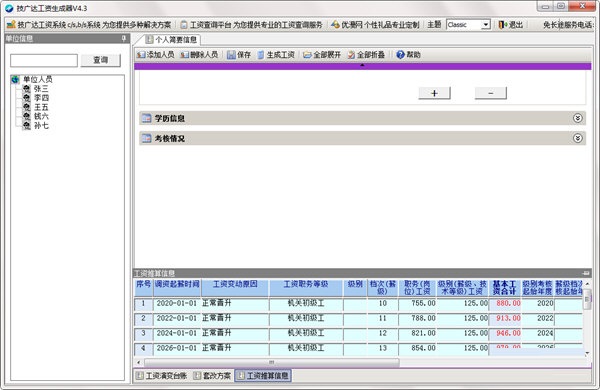Click the 生成工资 generate salary icon
The height and width of the screenshot is (390, 600).
261,55
